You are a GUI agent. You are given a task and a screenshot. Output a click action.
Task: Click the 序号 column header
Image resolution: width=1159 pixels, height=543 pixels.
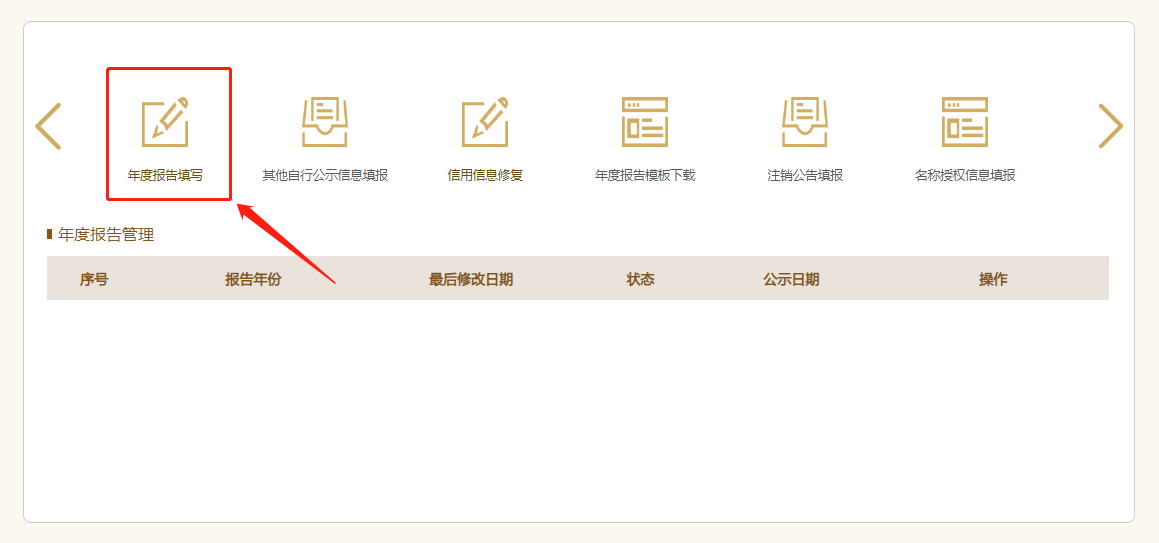click(x=94, y=279)
